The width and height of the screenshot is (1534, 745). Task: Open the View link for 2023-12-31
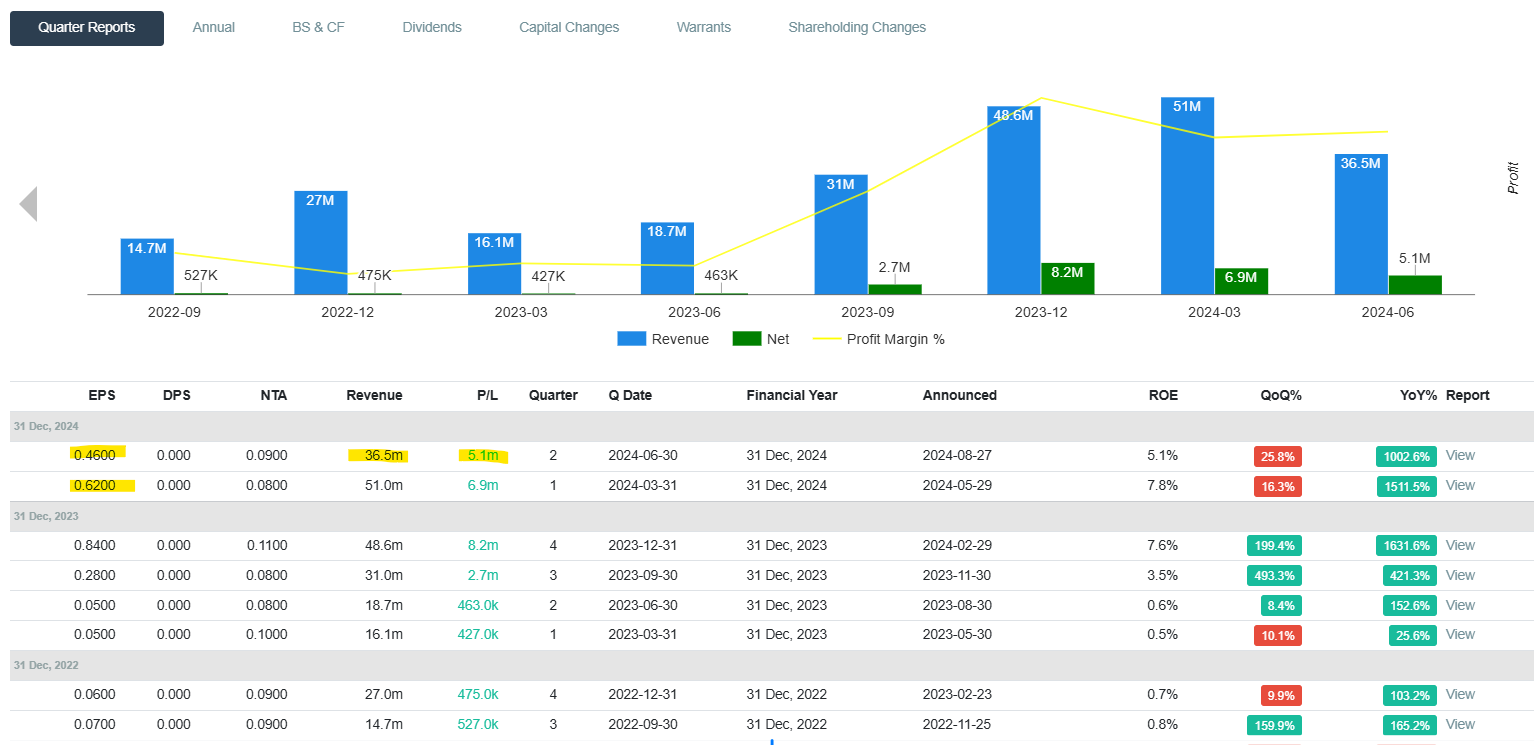coord(1460,545)
